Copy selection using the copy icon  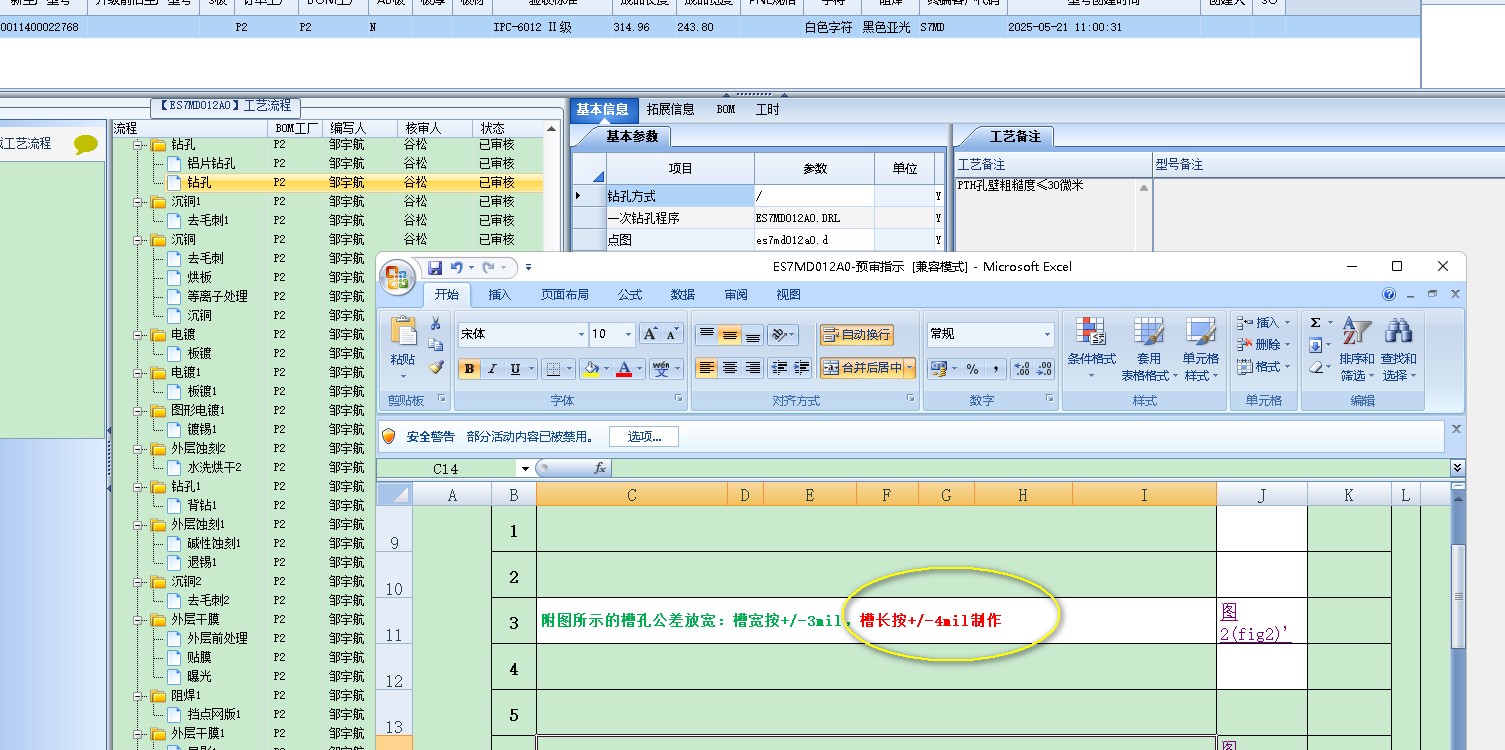tap(436, 345)
